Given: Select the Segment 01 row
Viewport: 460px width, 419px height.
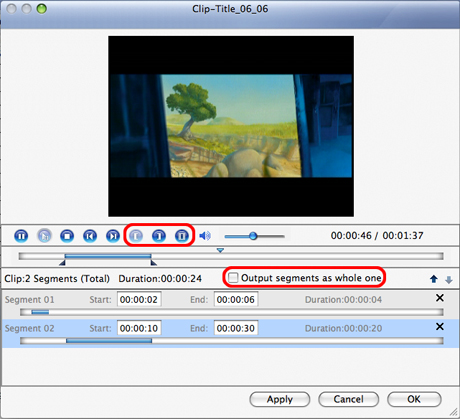Looking at the screenshot, I should click(230, 304).
